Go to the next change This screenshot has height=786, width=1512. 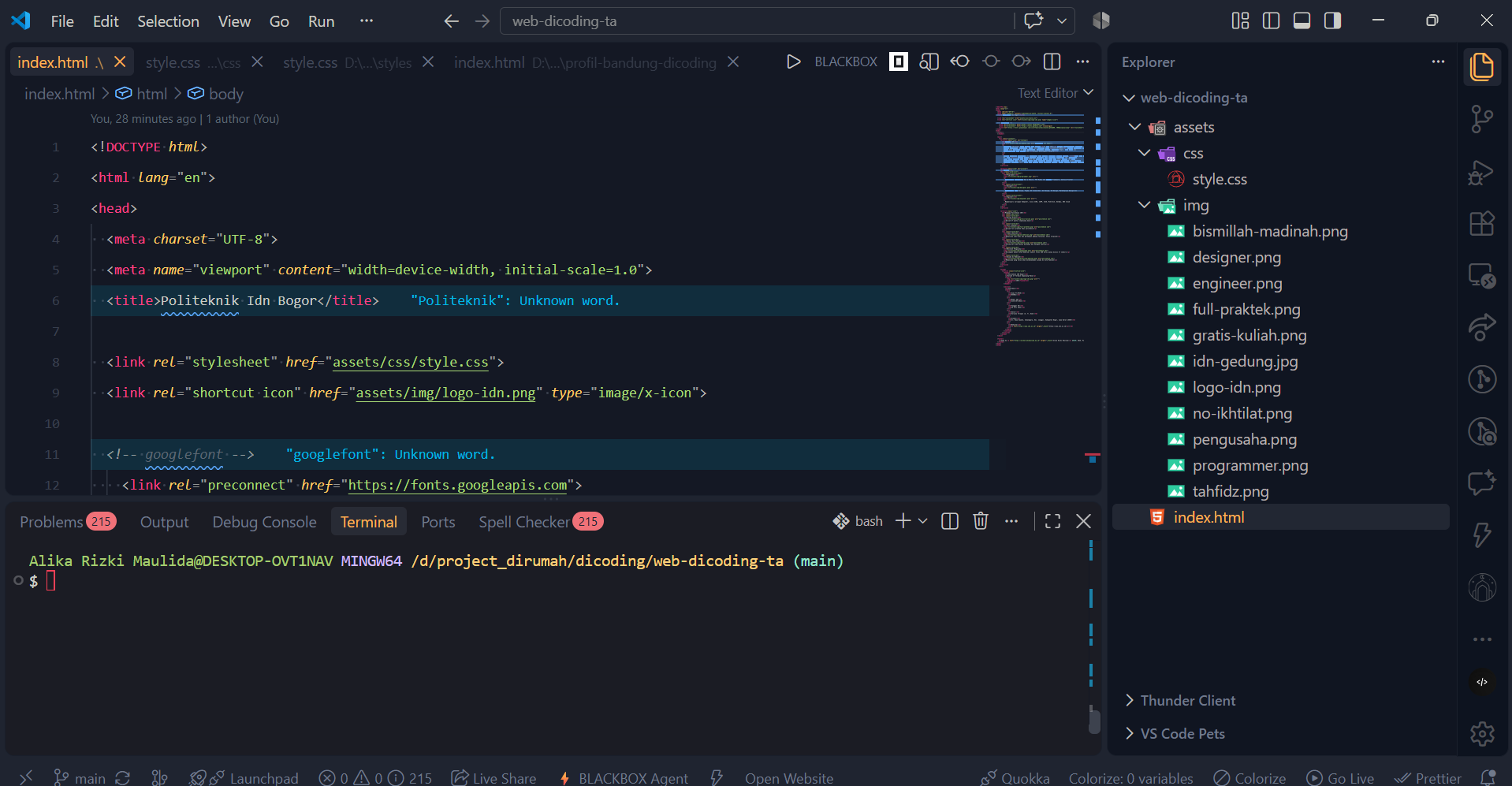point(1022,61)
